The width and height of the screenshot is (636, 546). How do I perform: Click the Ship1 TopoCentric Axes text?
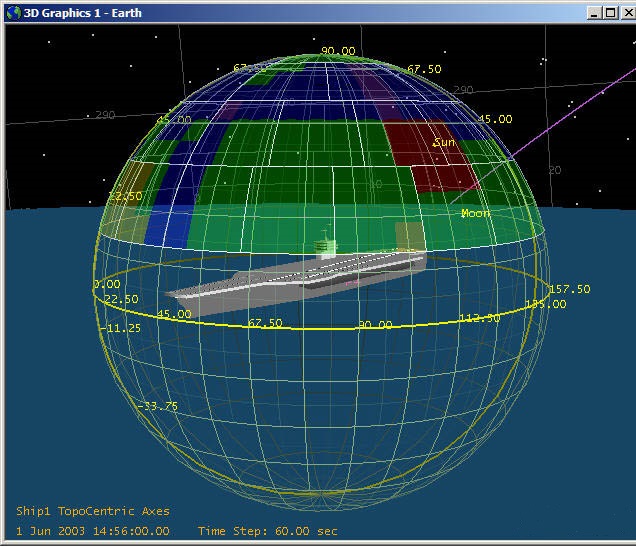point(93,511)
